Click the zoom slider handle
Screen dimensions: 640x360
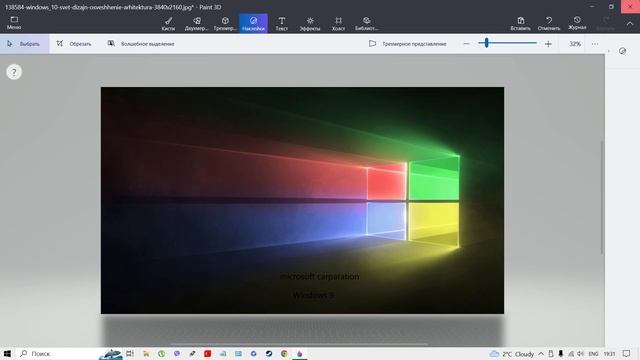pos(486,43)
